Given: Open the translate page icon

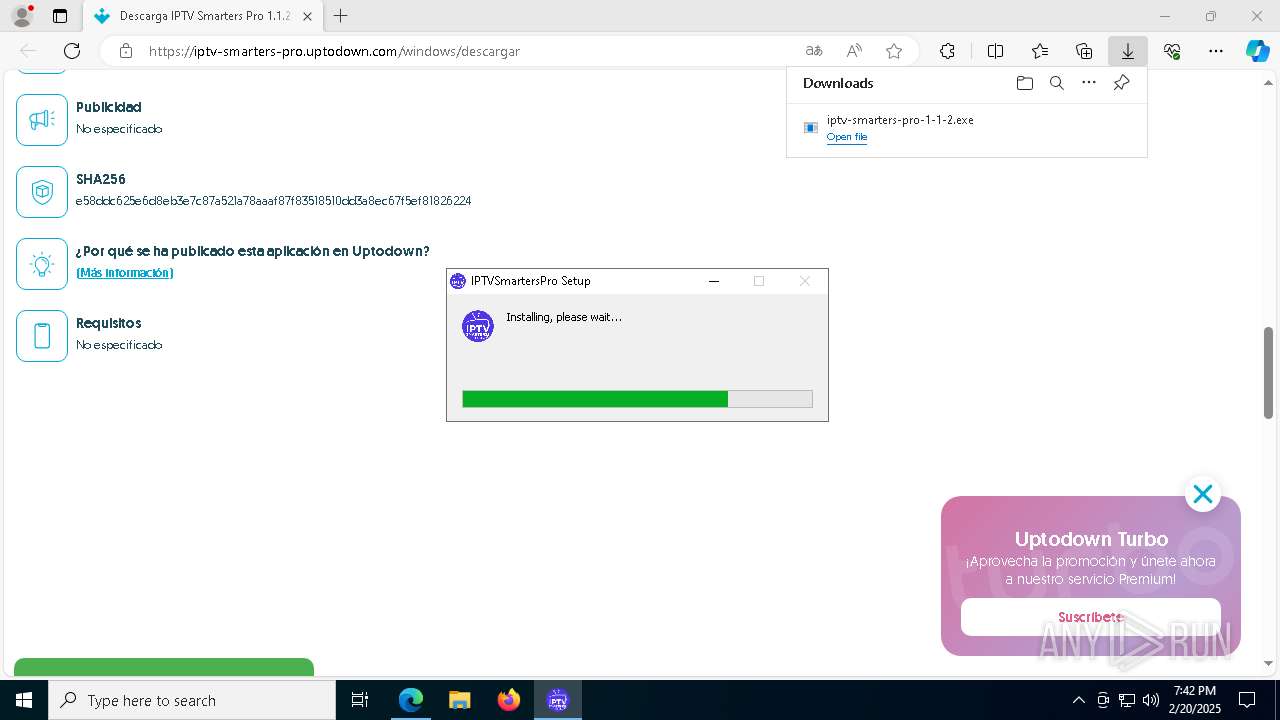Looking at the screenshot, I should (x=814, y=51).
